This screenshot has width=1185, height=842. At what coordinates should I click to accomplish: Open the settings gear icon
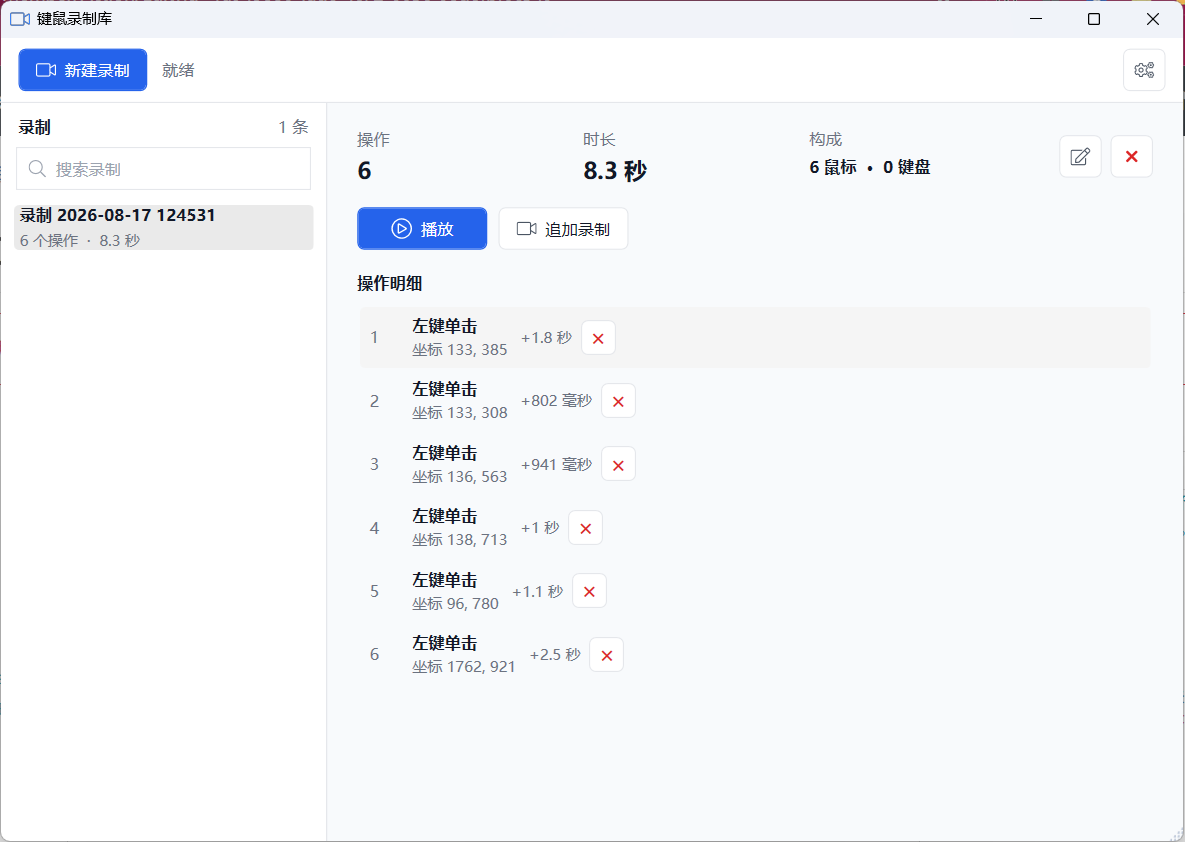point(1144,70)
